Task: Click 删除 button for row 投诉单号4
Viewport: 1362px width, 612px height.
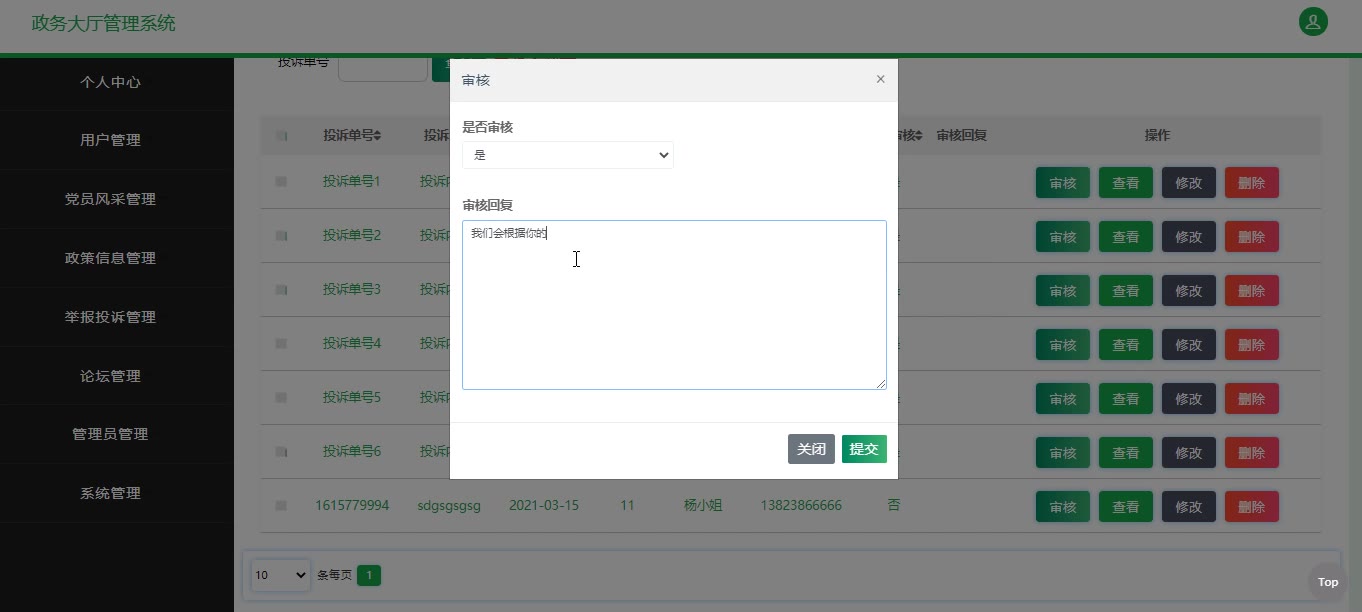Action: 1252,345
